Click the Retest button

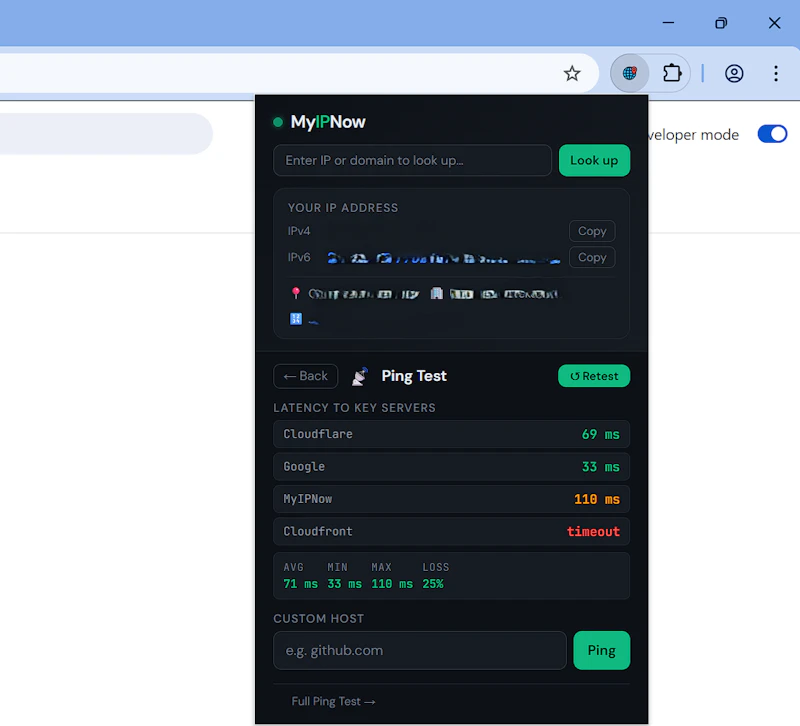tap(594, 376)
